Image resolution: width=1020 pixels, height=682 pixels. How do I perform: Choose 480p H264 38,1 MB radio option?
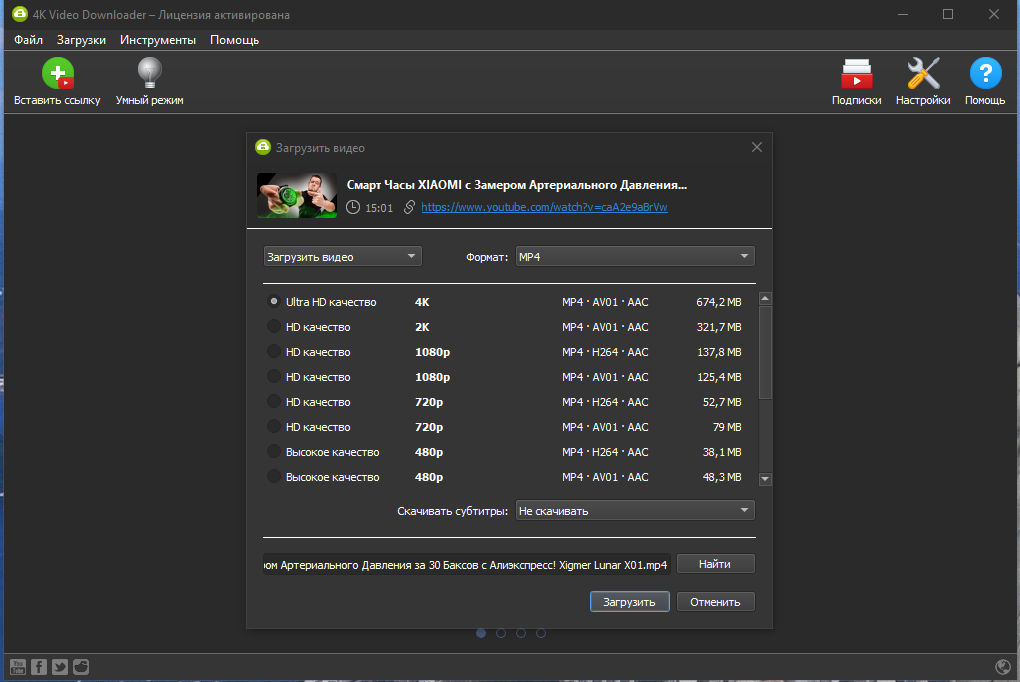point(274,452)
